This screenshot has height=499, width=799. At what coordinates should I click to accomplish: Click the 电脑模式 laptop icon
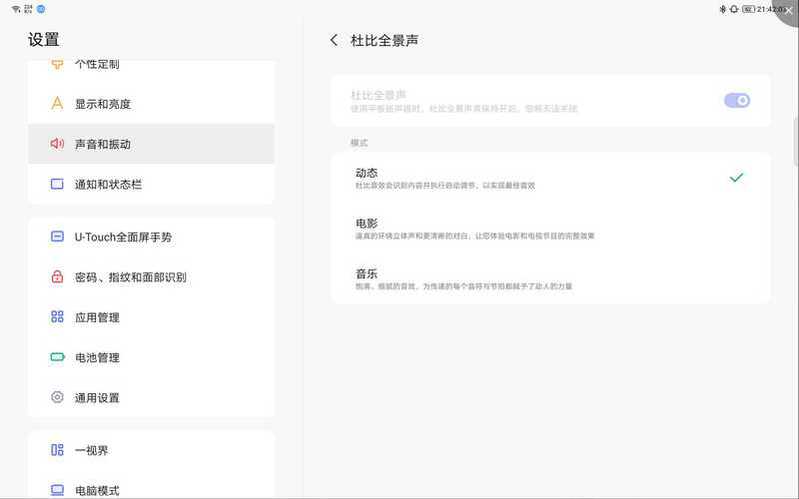(57, 489)
